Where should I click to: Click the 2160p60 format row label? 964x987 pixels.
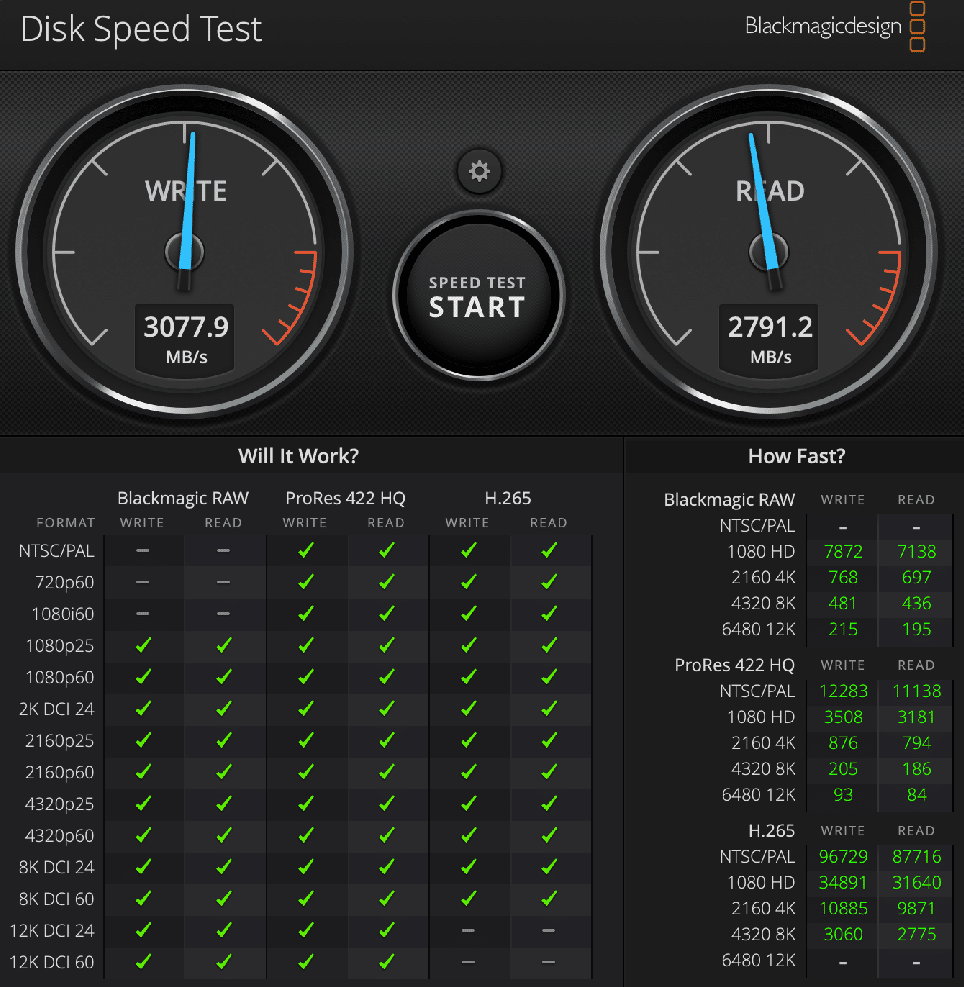pyautogui.click(x=59, y=772)
